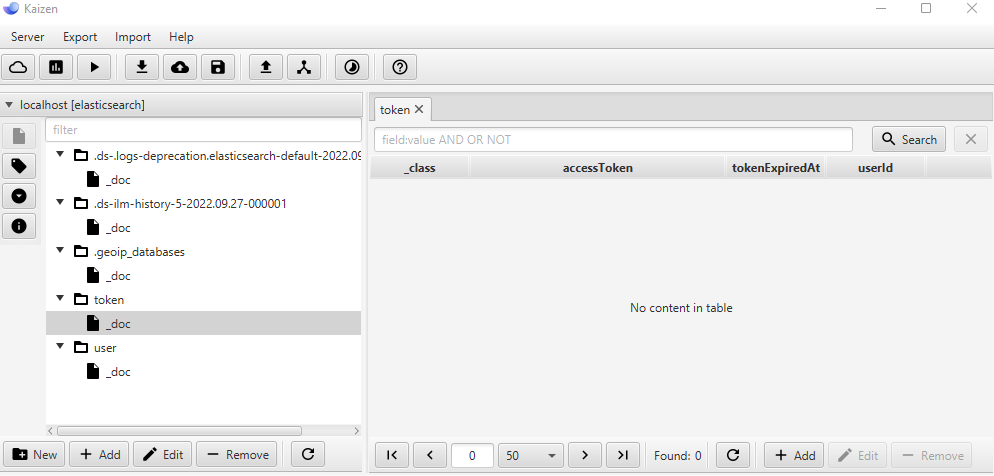This screenshot has width=994, height=476.
Task: Open the bar chart statistics toolbar icon
Action: (x=56, y=67)
